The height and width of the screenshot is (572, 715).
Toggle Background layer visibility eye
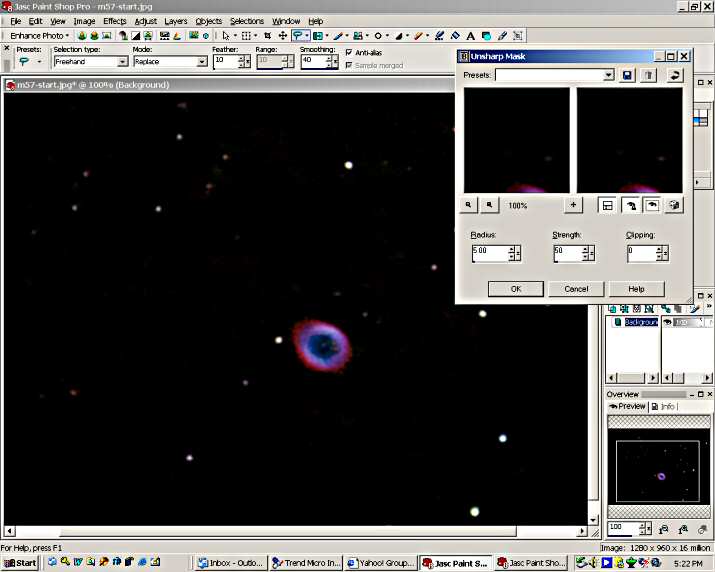[x=667, y=322]
